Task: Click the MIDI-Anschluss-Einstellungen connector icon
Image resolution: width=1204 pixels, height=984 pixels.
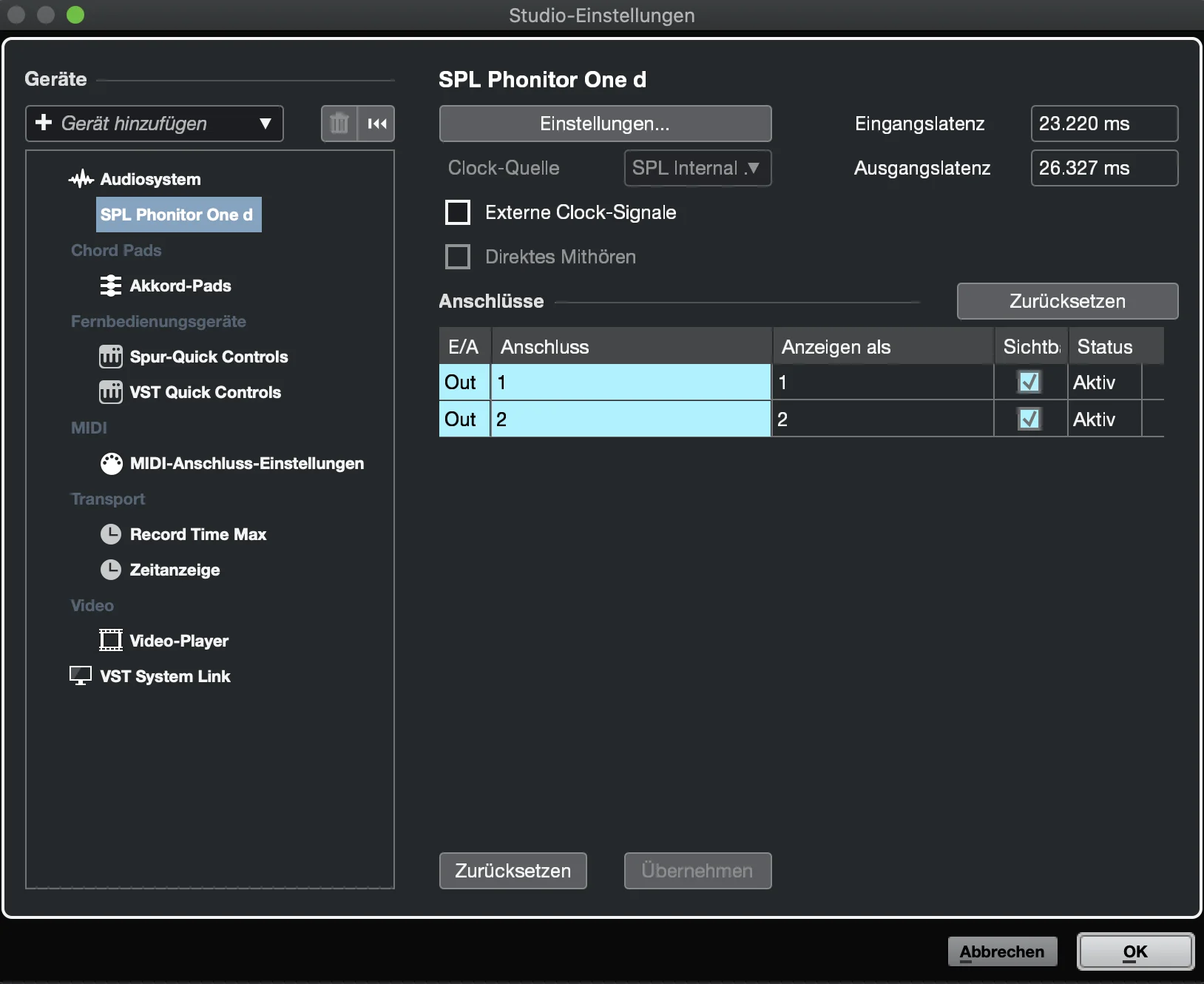Action: pos(111,464)
